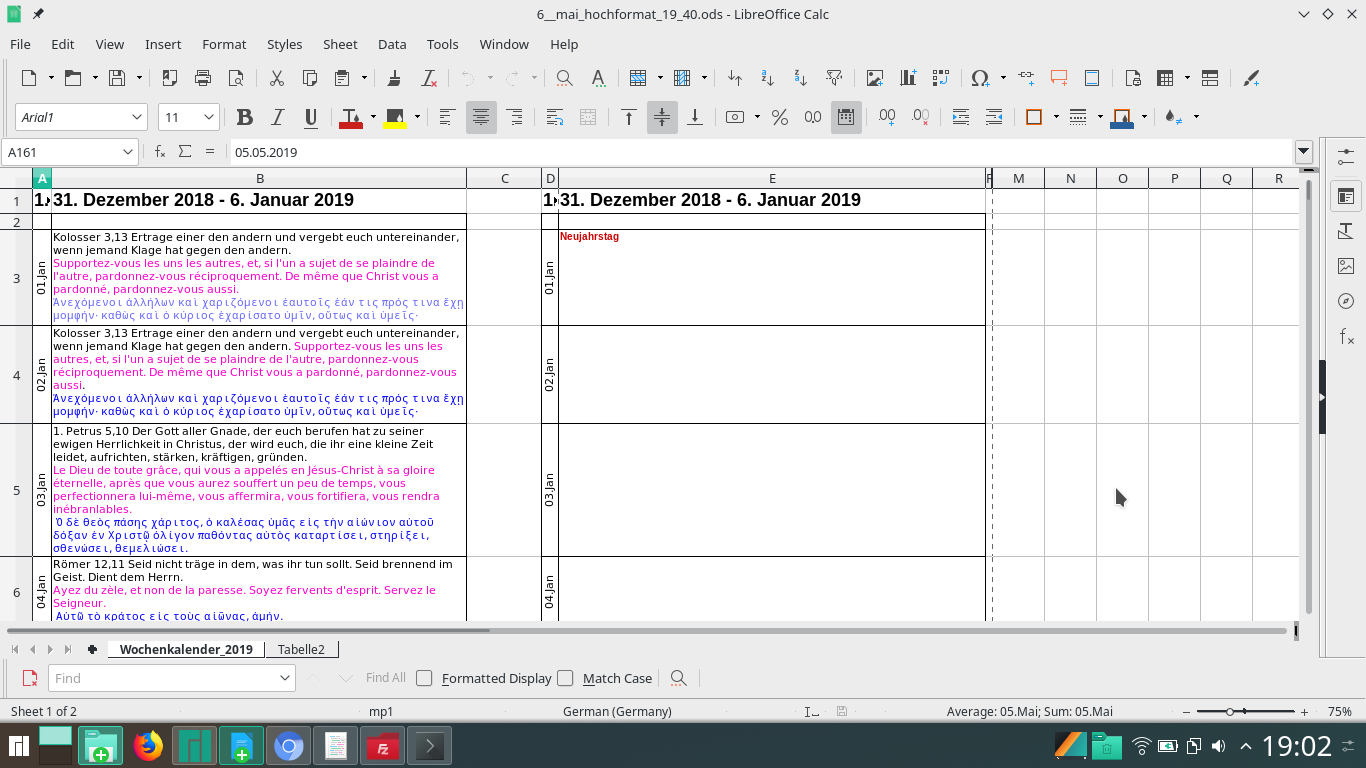Open the font name dropdown
The height and width of the screenshot is (768, 1366).
click(137, 117)
